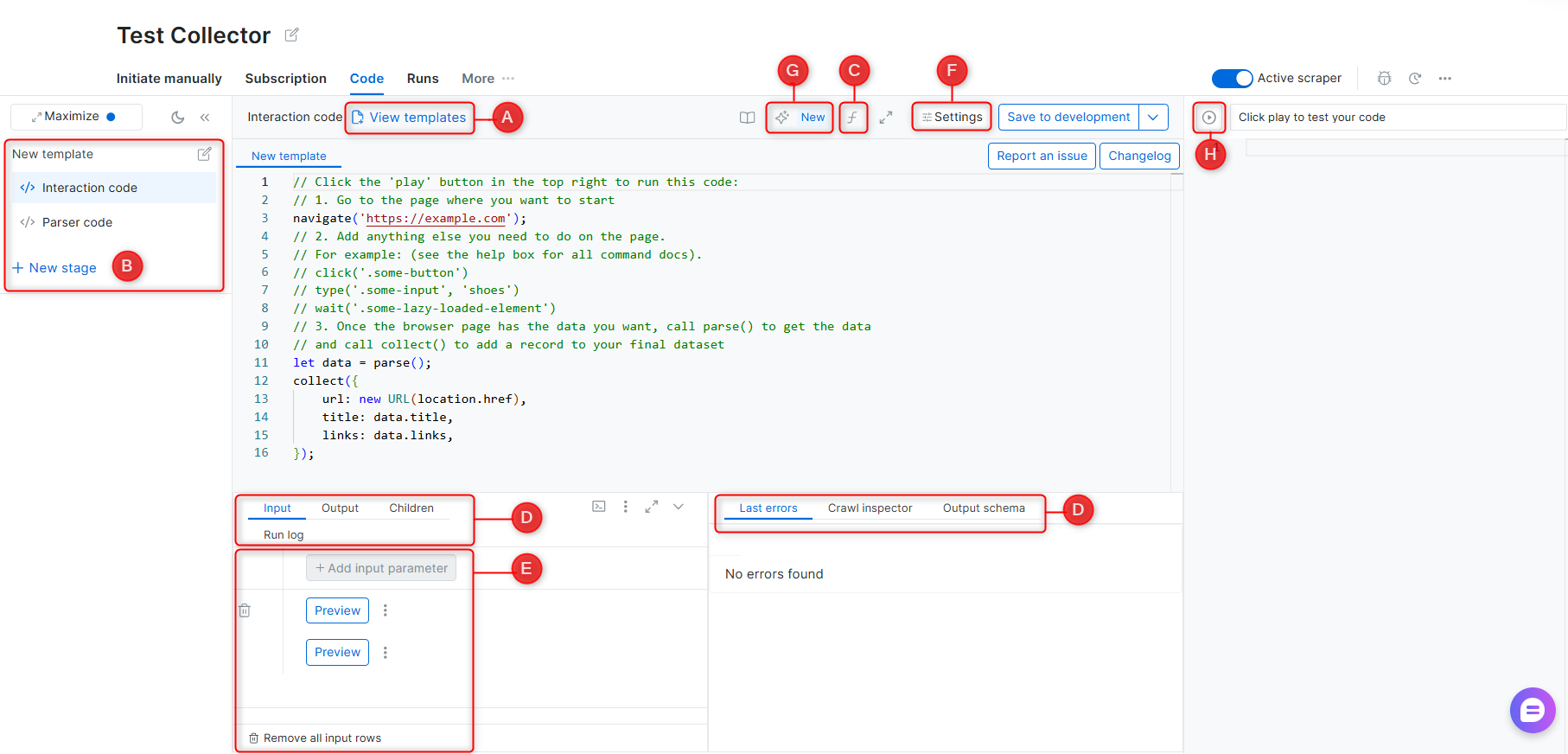Click the Report an issue button
The height and width of the screenshot is (754, 1568).
1042,156
